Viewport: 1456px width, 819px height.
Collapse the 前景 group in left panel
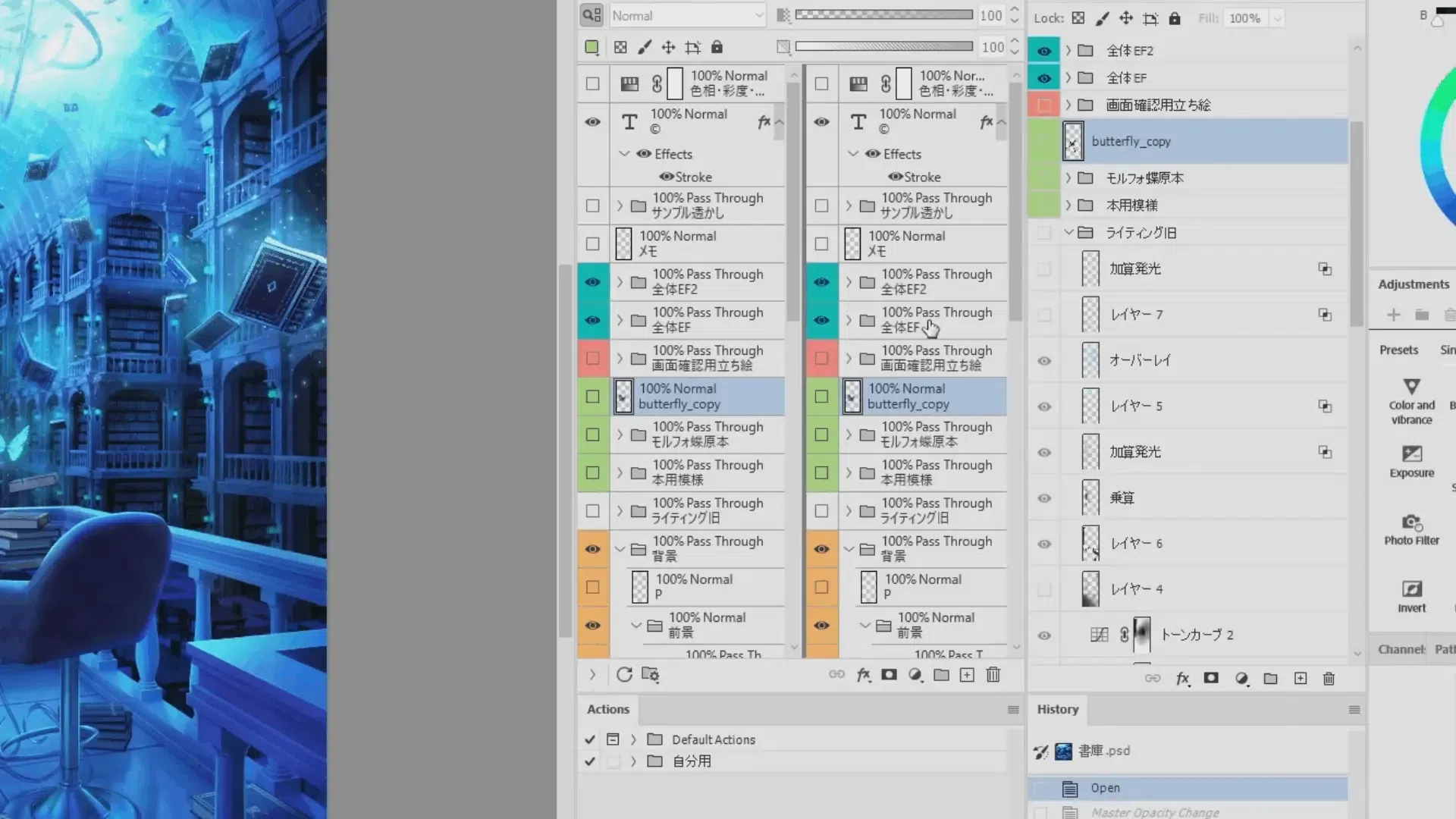tap(636, 625)
